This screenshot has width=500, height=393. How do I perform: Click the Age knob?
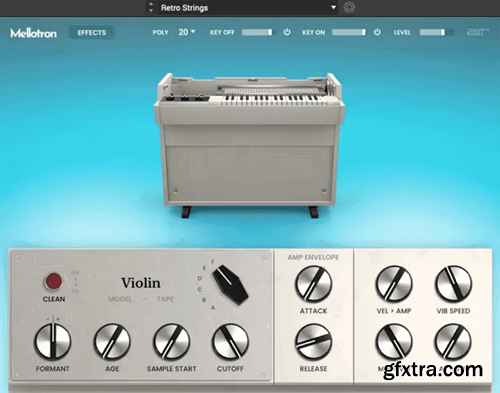pos(112,342)
